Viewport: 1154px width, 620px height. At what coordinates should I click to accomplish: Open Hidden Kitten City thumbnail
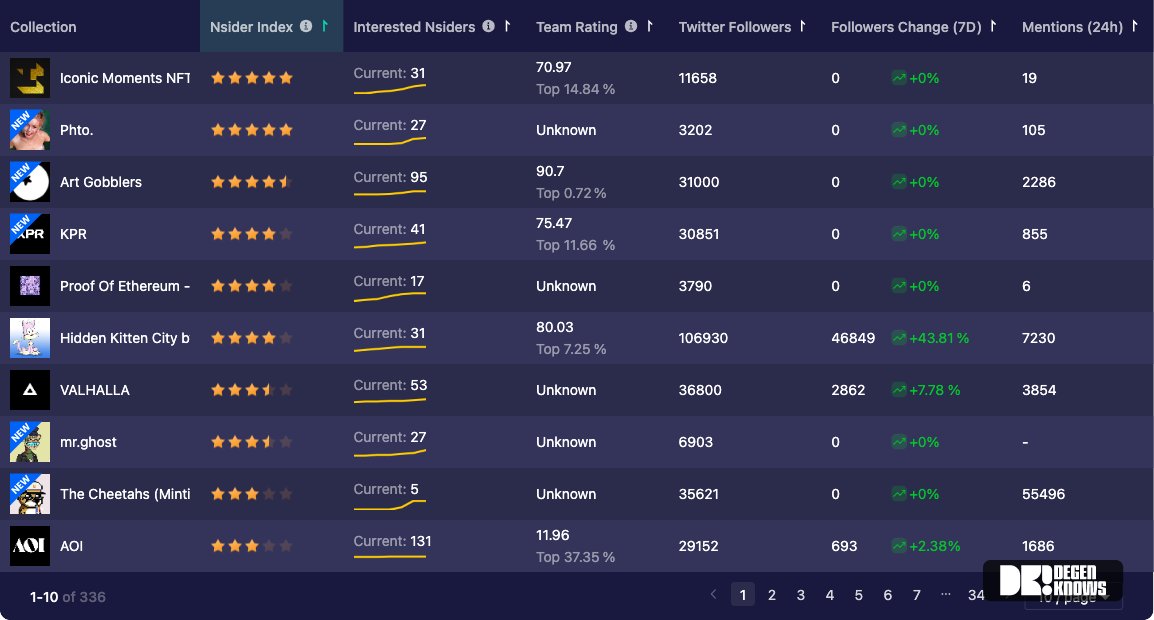(29, 338)
